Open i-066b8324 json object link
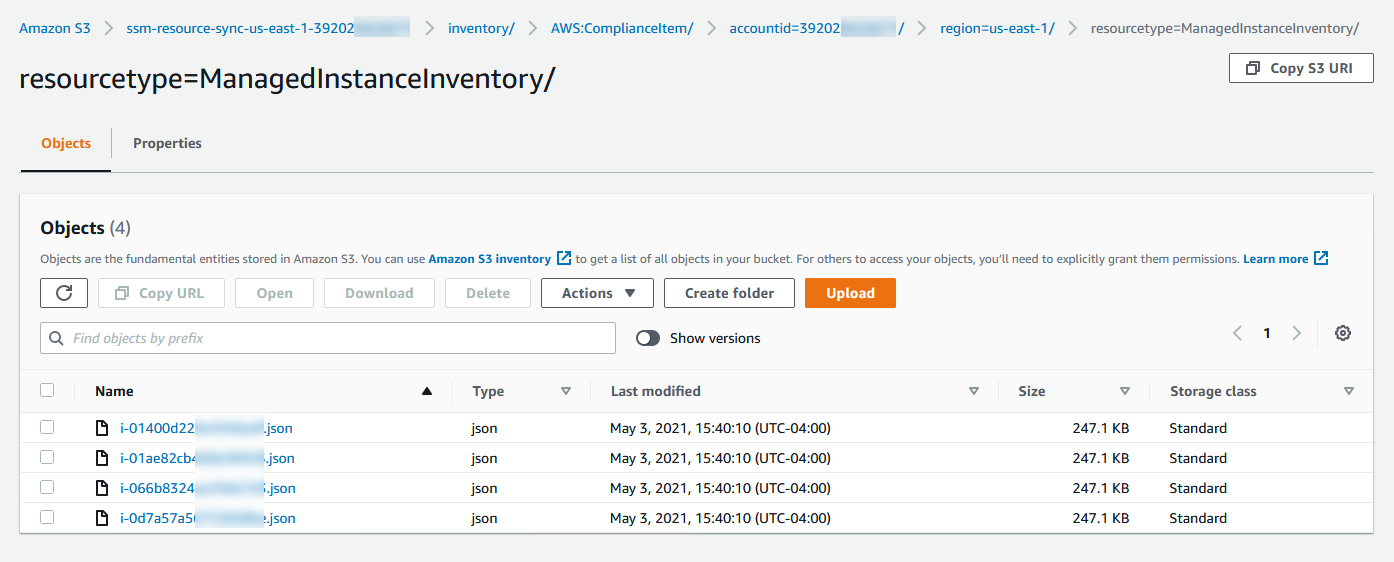The image size is (1394, 562). click(x=208, y=488)
